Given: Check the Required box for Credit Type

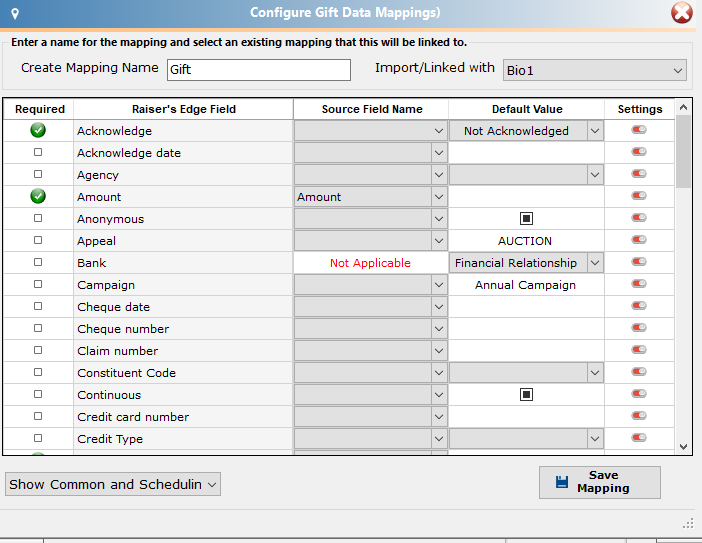Looking at the screenshot, I should coord(38,438).
